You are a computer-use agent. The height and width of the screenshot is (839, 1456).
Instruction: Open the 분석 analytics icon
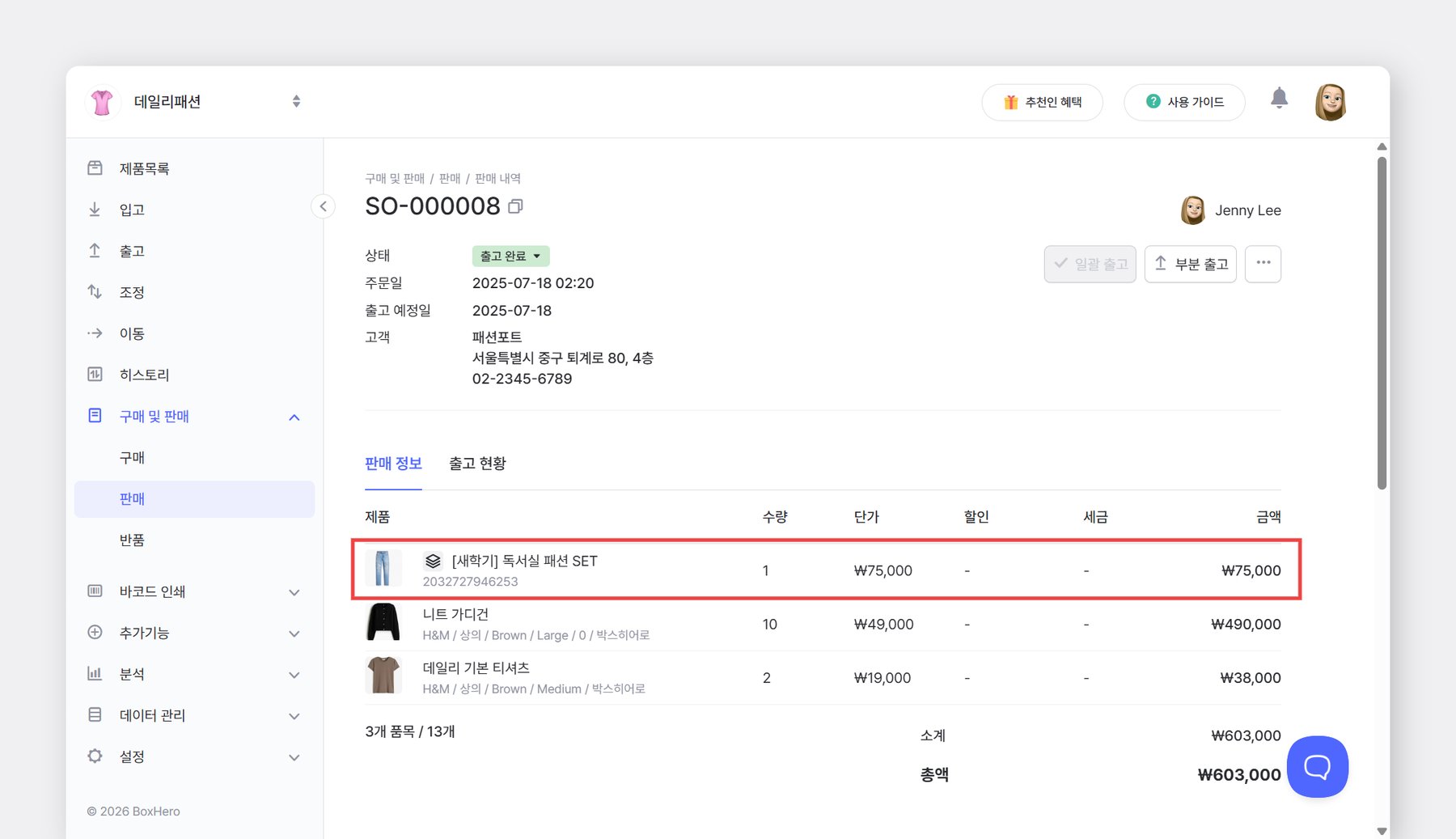click(95, 673)
